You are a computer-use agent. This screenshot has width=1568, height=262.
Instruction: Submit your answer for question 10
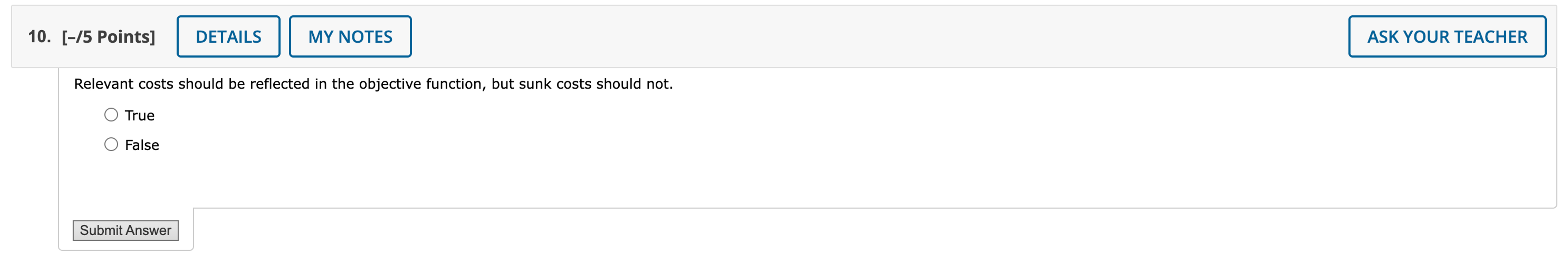coord(125,230)
